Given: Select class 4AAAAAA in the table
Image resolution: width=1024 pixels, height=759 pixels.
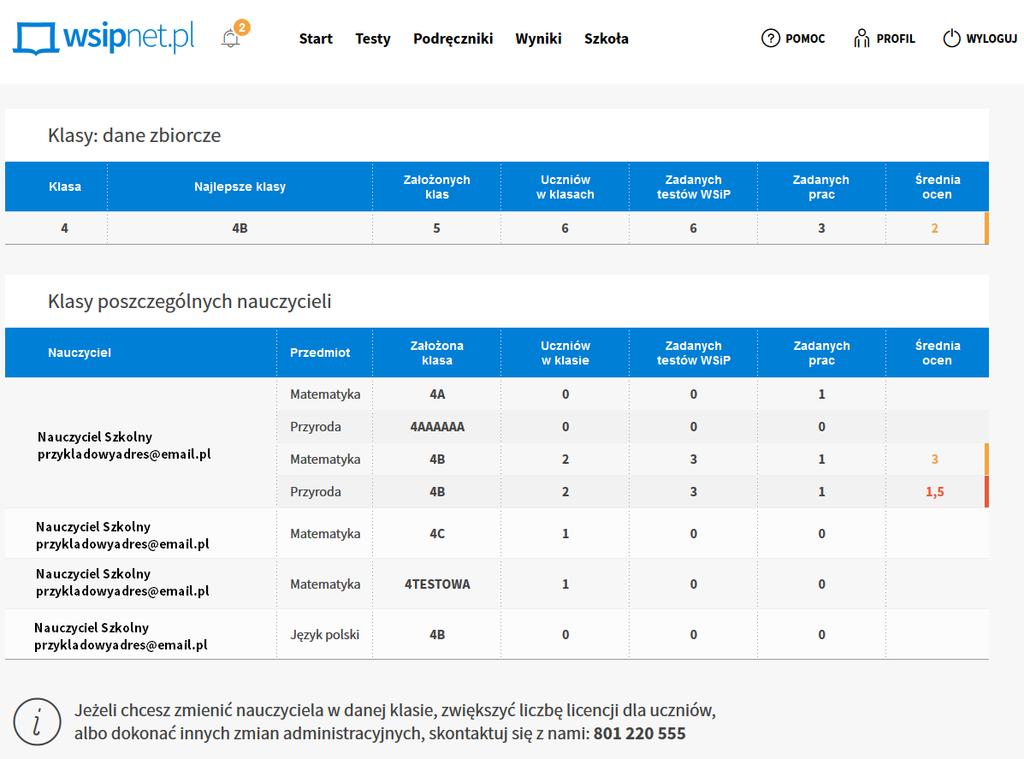Looking at the screenshot, I should pyautogui.click(x=437, y=427).
